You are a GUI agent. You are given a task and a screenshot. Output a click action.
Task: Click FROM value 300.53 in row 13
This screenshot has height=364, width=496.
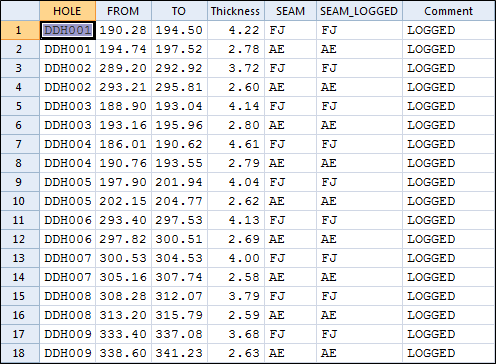point(123,258)
